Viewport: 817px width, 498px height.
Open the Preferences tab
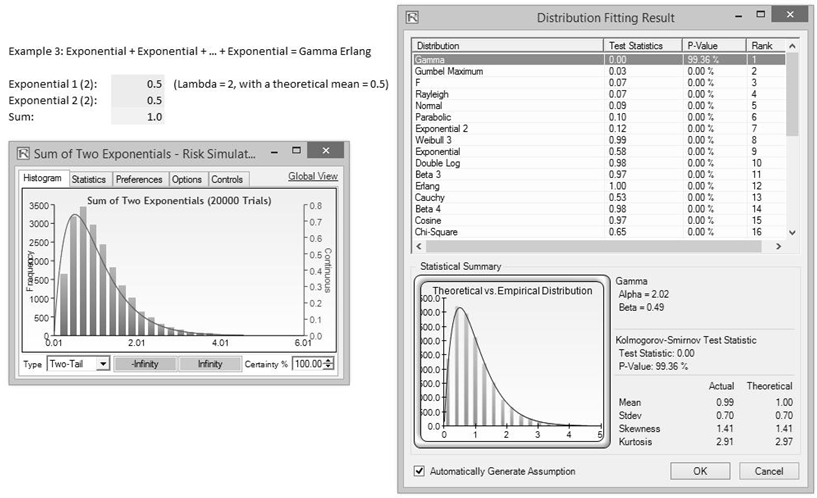point(139,179)
